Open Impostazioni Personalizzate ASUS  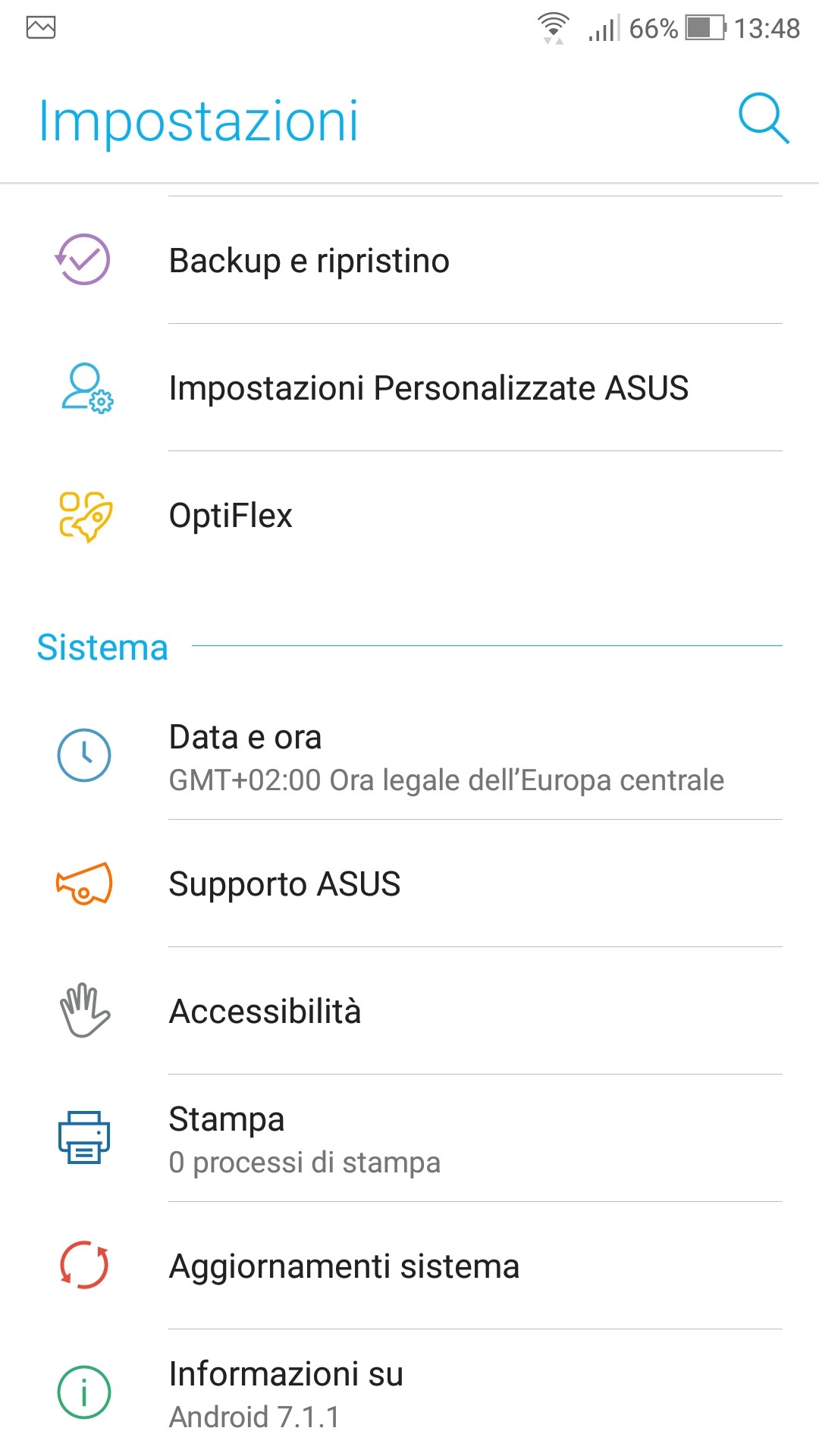tap(428, 388)
